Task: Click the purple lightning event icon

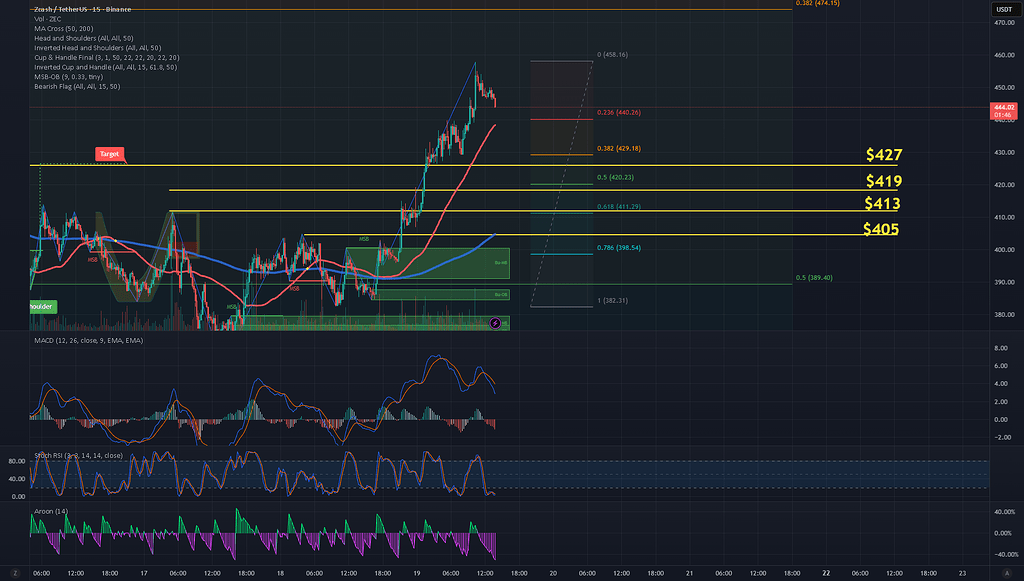Action: (x=497, y=323)
